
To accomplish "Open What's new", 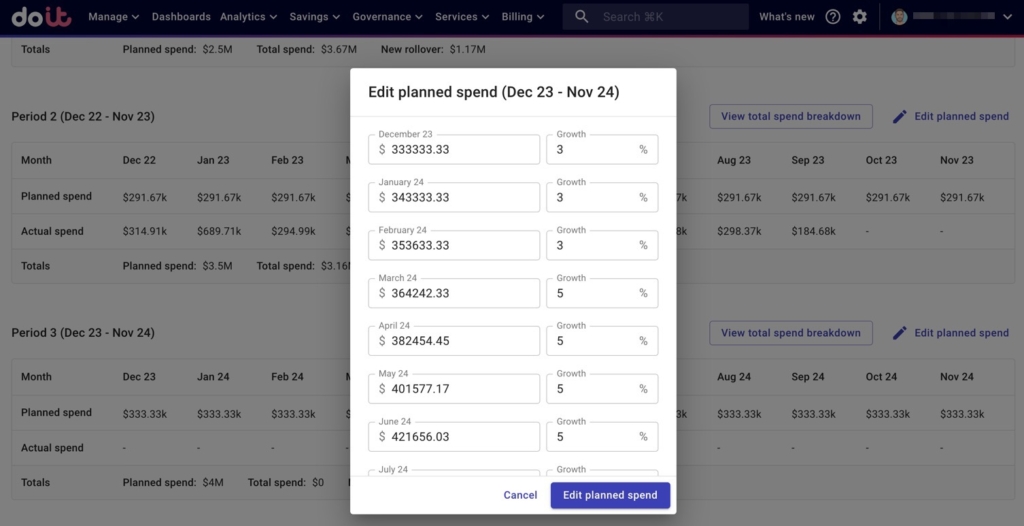I will click(786, 17).
